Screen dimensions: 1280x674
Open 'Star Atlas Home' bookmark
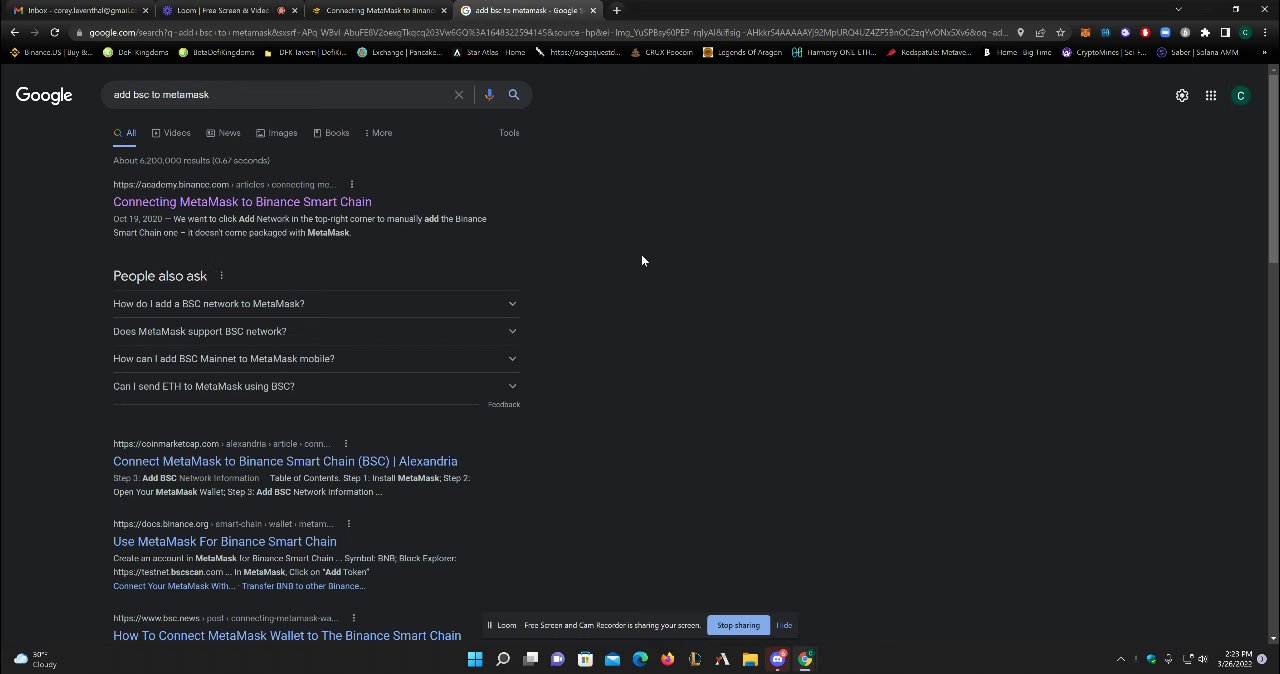[x=489, y=52]
